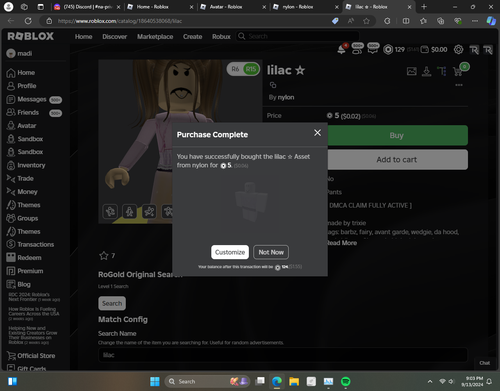Favorite the item with the star icon

click(104, 256)
